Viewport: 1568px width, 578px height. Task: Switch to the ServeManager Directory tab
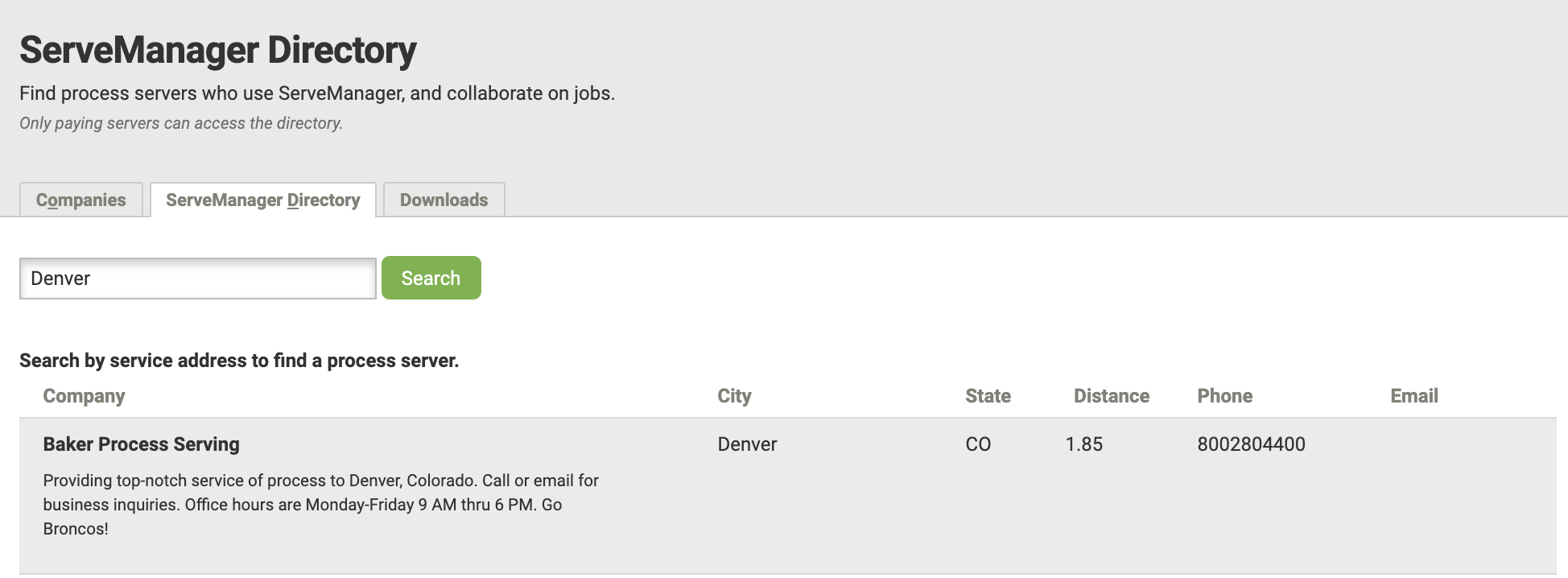point(262,200)
